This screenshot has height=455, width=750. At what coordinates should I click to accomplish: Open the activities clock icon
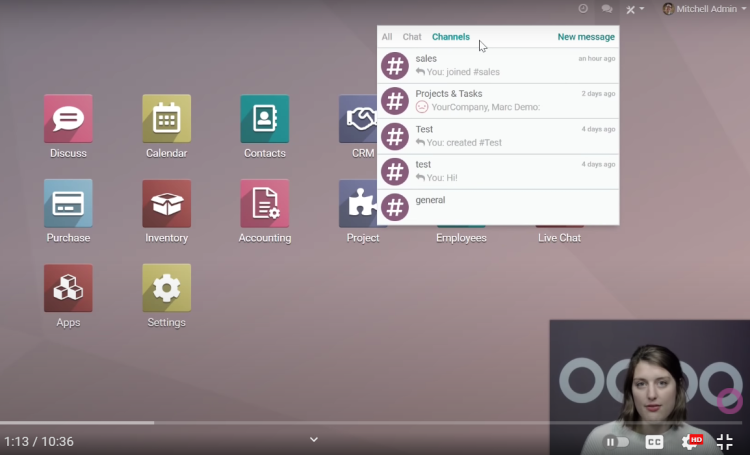(583, 9)
